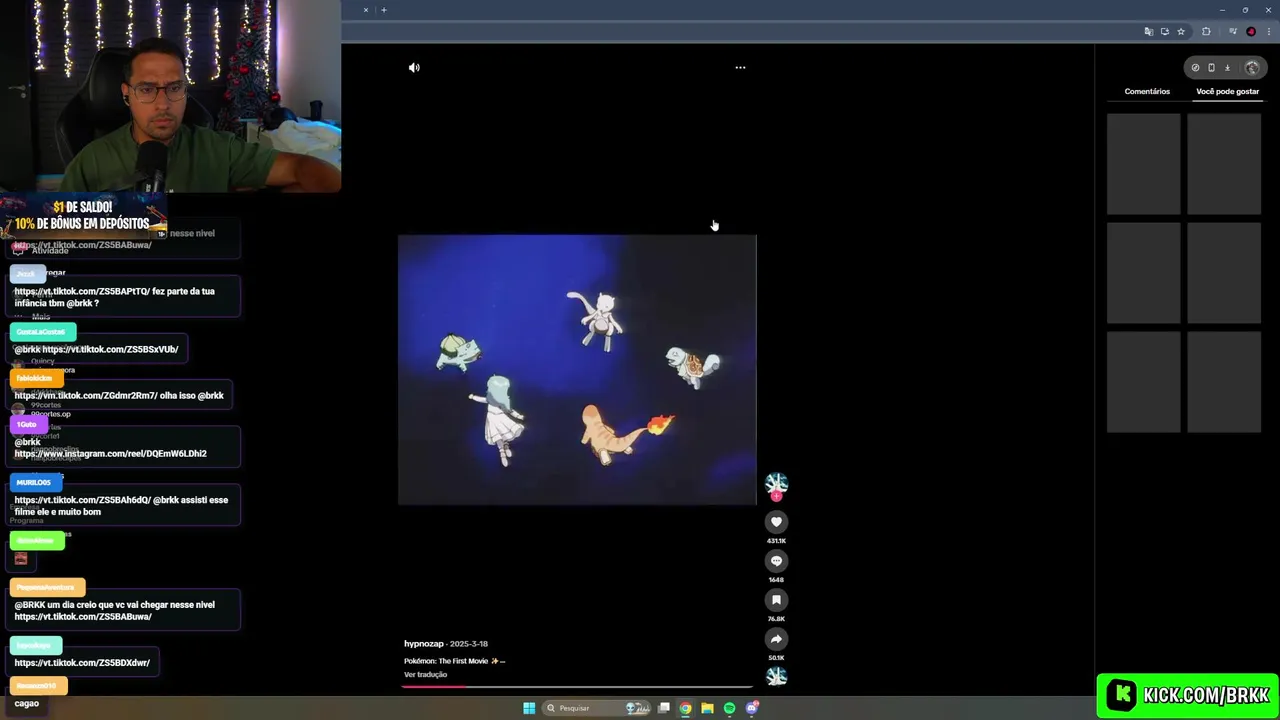Click the 10% de bônus em depósitos banner
The width and height of the screenshot is (1280, 720).
pos(84,215)
